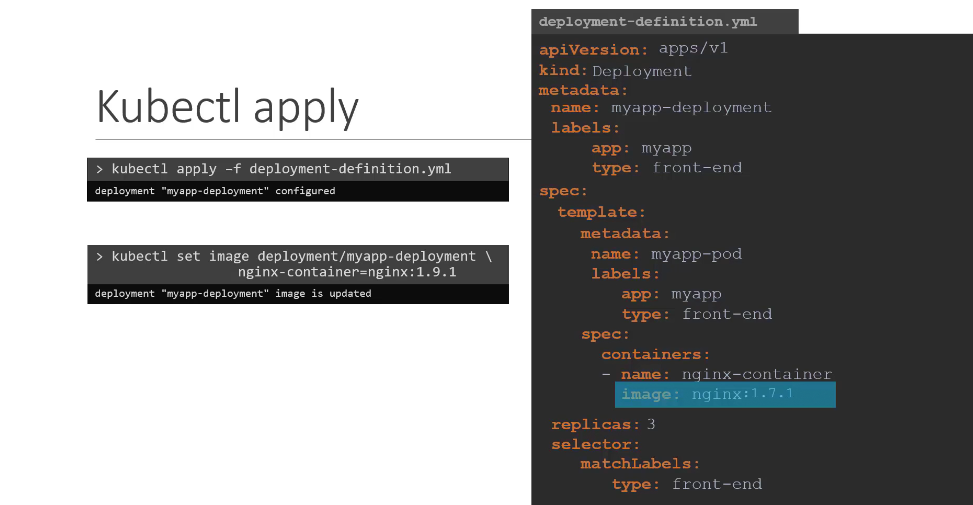Screen dimensions: 973x505
Task: Click the template: key in the spec
Action: point(602,212)
